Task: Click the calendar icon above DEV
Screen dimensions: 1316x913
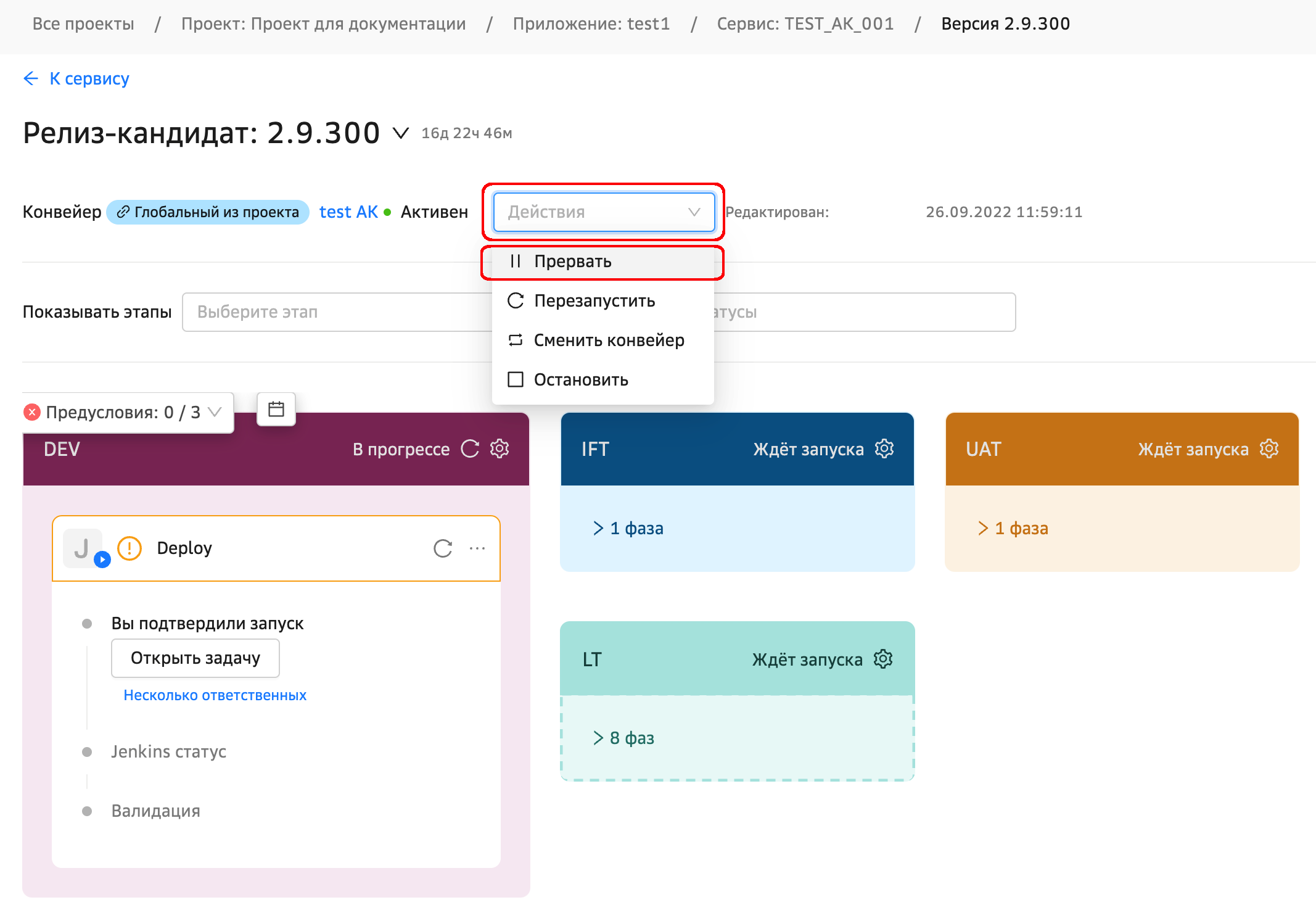Action: (x=276, y=409)
